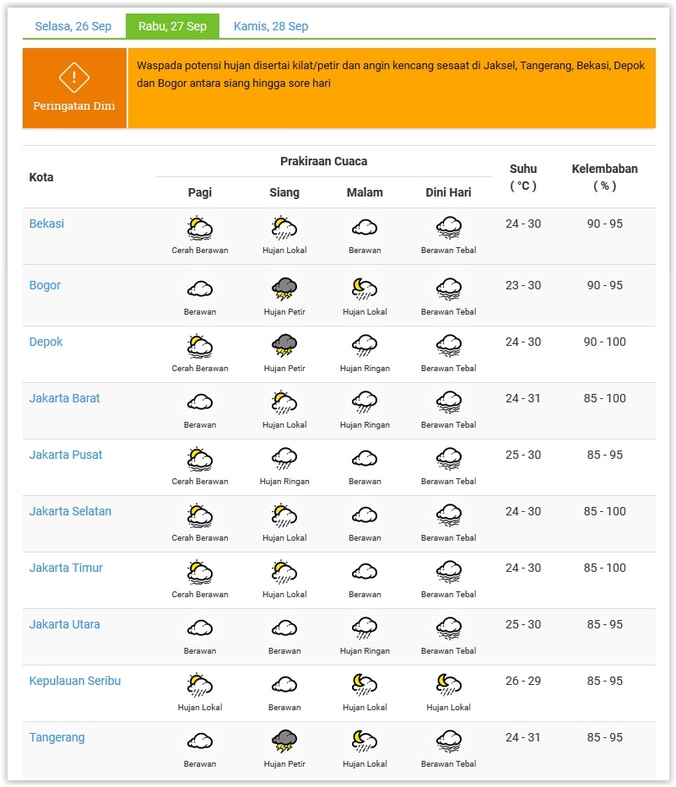Viewport: 676px width, 787px height.
Task: Open the Kepulauan Seribu city link
Action: click(x=75, y=681)
